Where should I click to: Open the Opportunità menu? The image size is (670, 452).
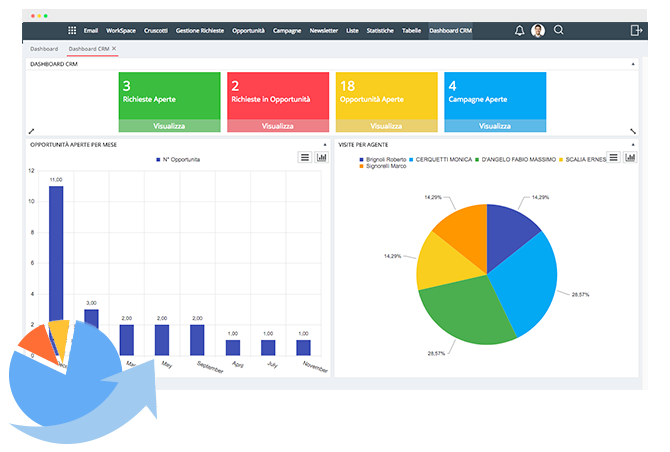(x=248, y=30)
